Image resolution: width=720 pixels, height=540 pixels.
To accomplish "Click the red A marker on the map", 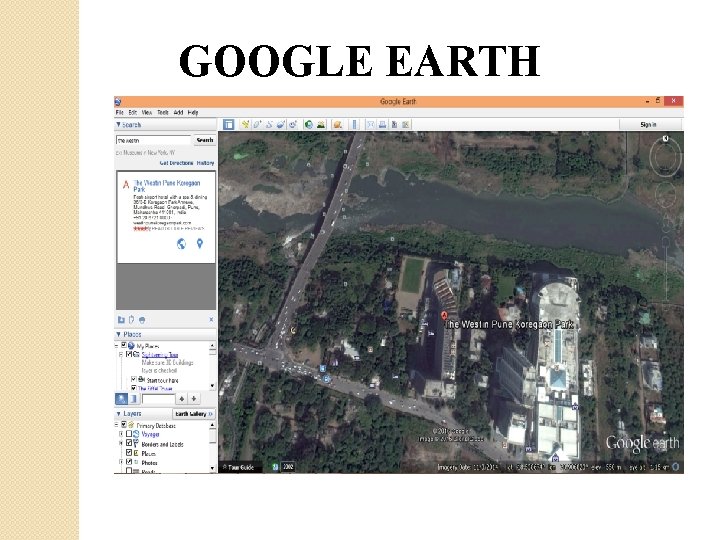I will [x=444, y=315].
